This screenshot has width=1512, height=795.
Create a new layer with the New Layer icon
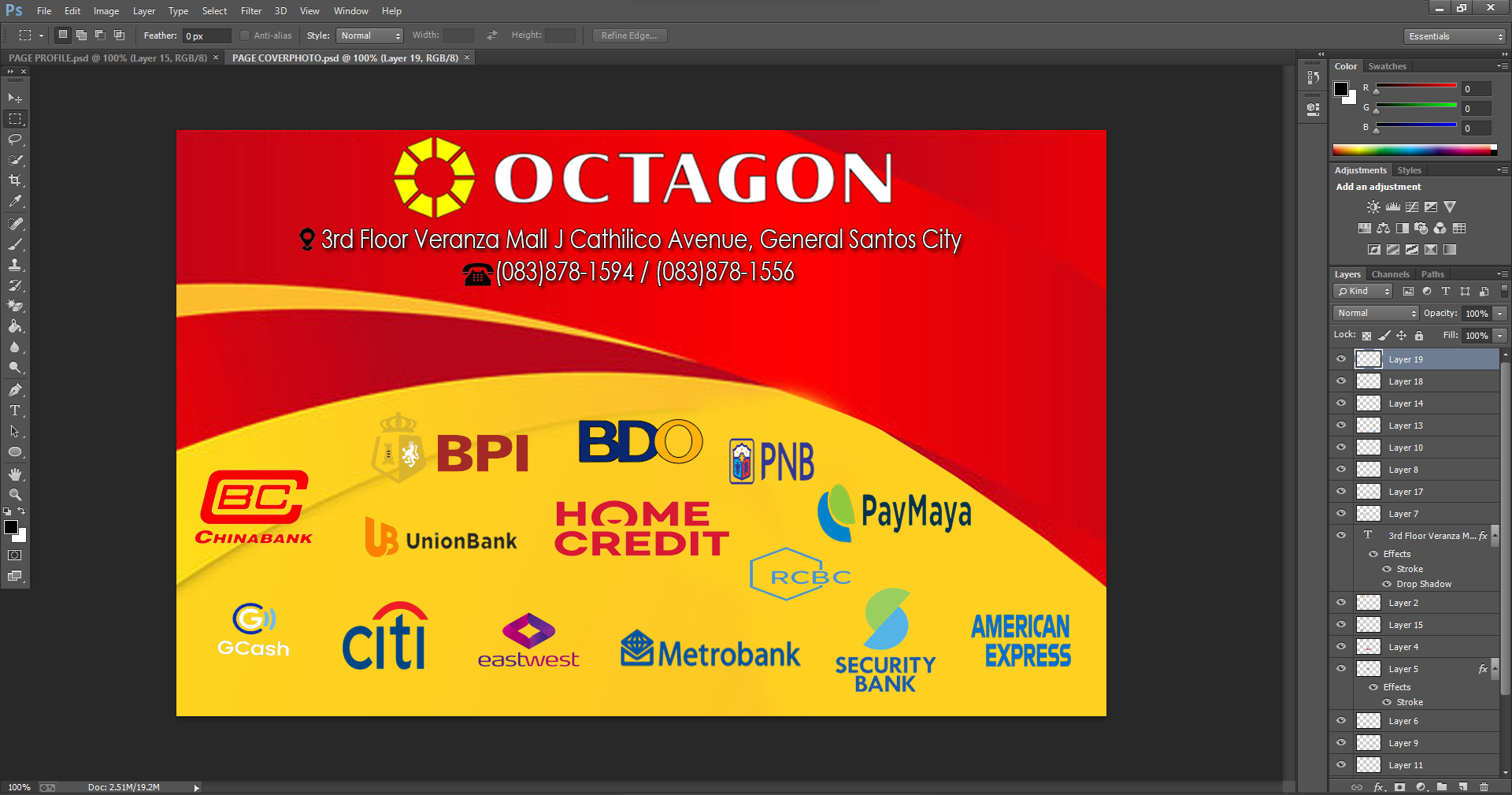point(1462,787)
